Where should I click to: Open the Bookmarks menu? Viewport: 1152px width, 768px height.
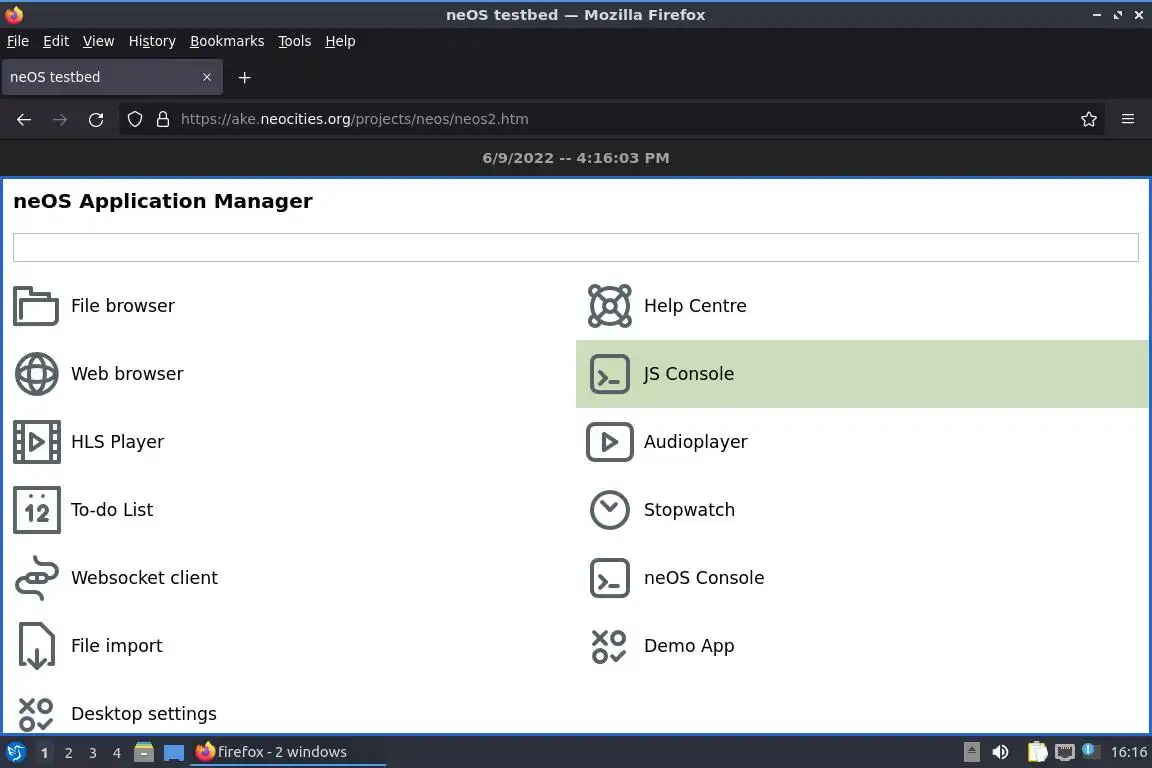click(x=227, y=41)
